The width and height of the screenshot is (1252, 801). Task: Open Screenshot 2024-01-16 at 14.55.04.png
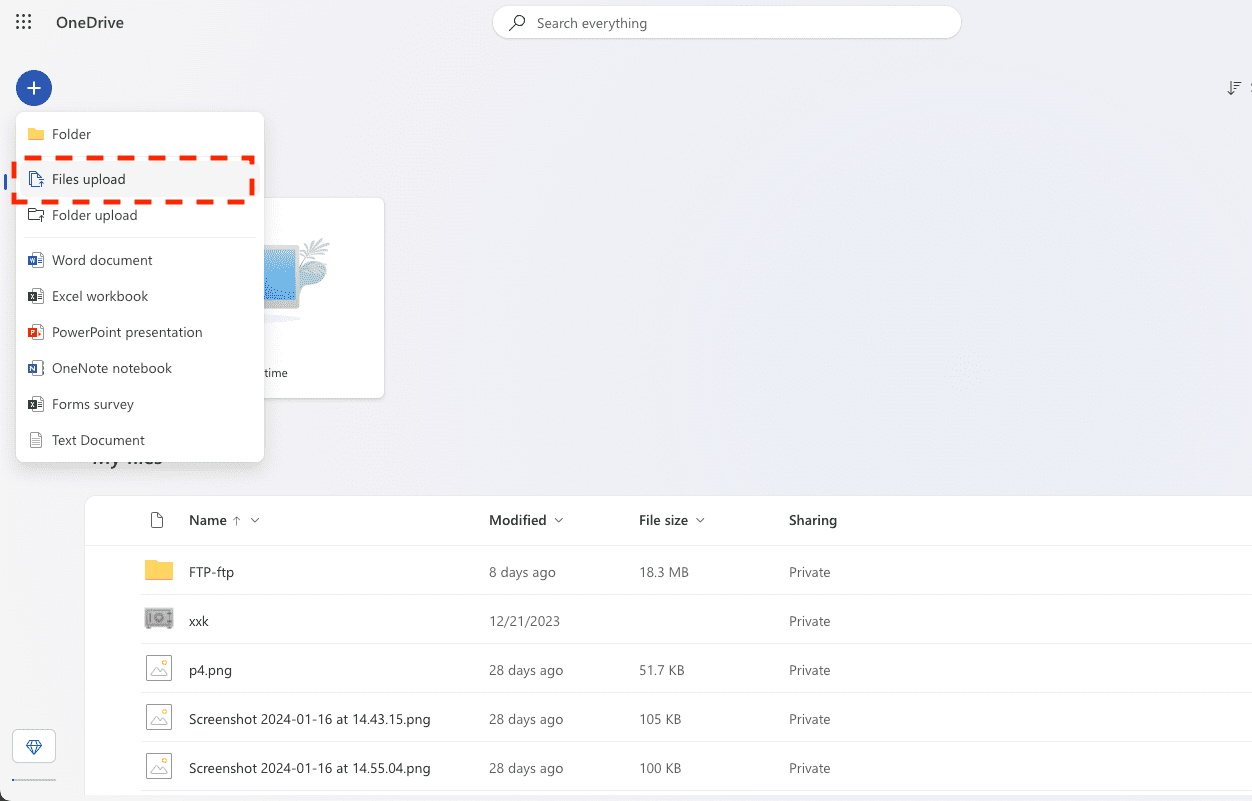tap(310, 768)
